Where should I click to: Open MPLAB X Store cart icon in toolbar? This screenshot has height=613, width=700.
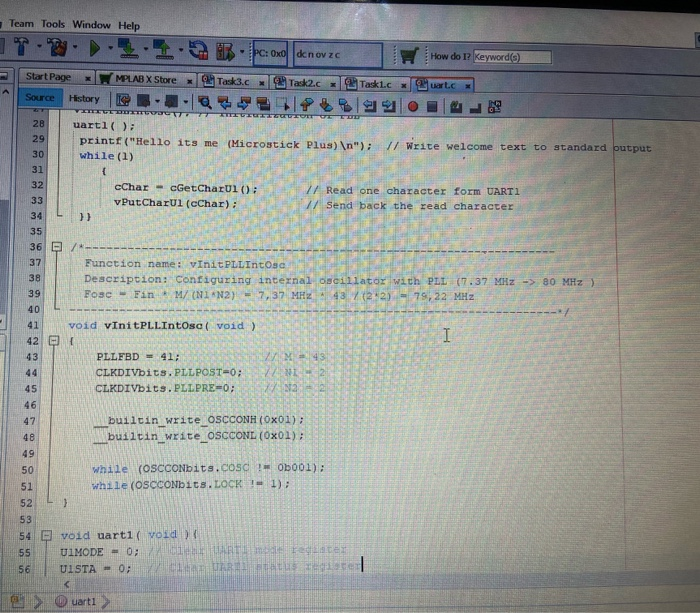[408, 56]
